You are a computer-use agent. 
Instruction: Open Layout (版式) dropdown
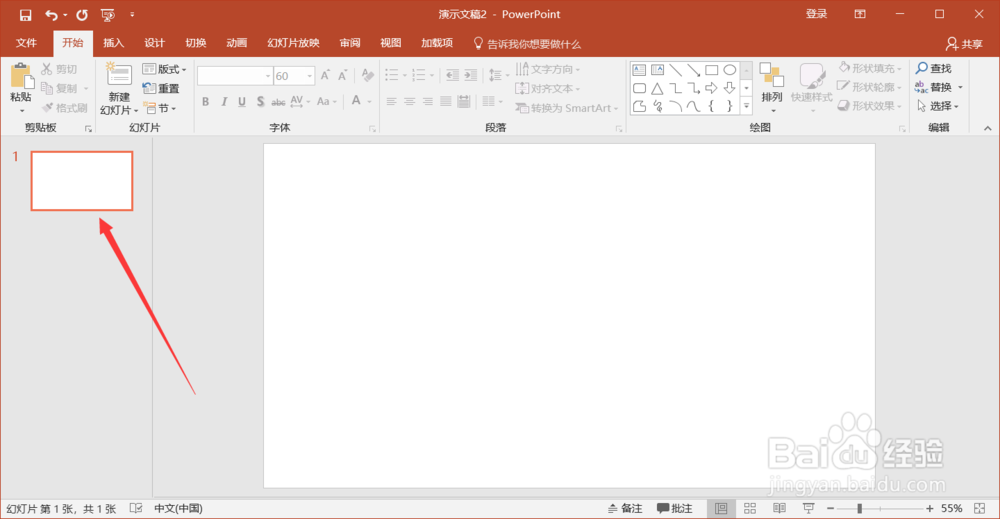[x=165, y=69]
